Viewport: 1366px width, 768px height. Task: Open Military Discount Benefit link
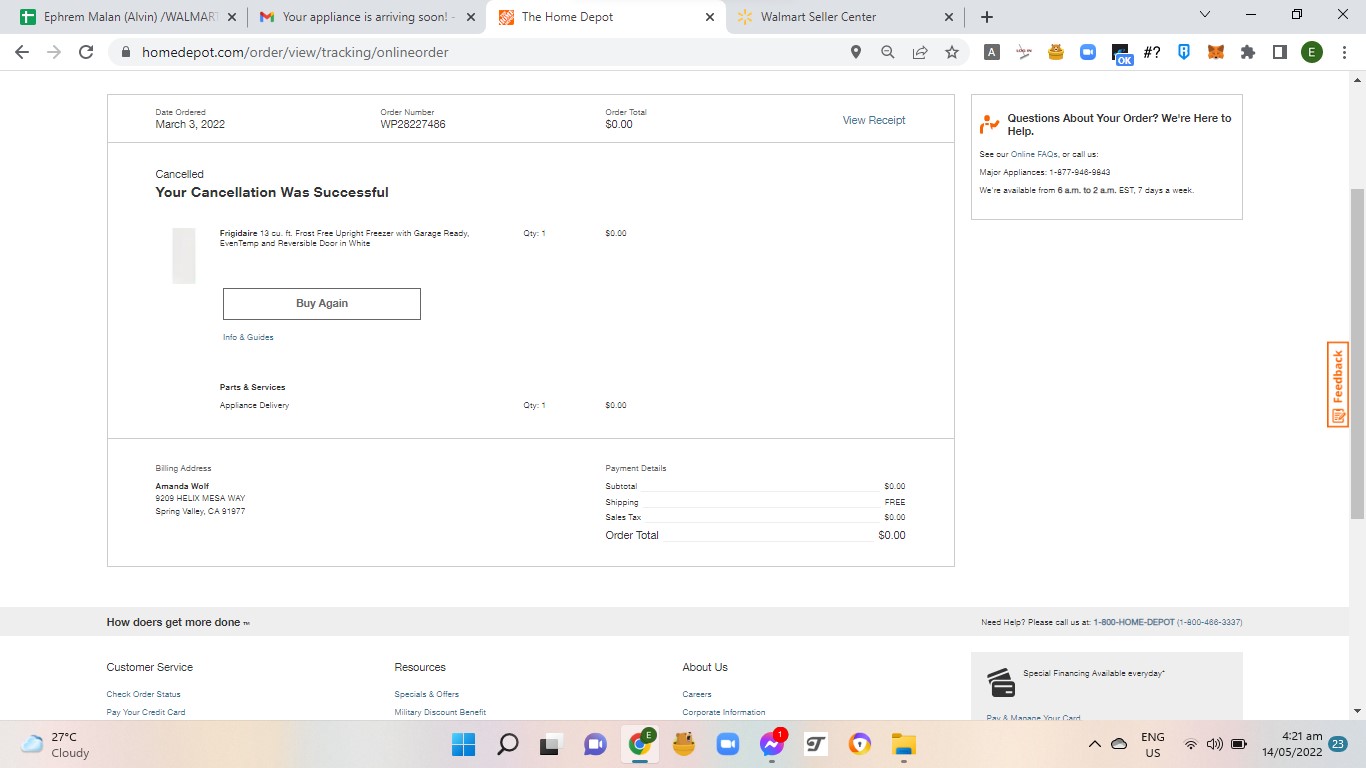440,712
